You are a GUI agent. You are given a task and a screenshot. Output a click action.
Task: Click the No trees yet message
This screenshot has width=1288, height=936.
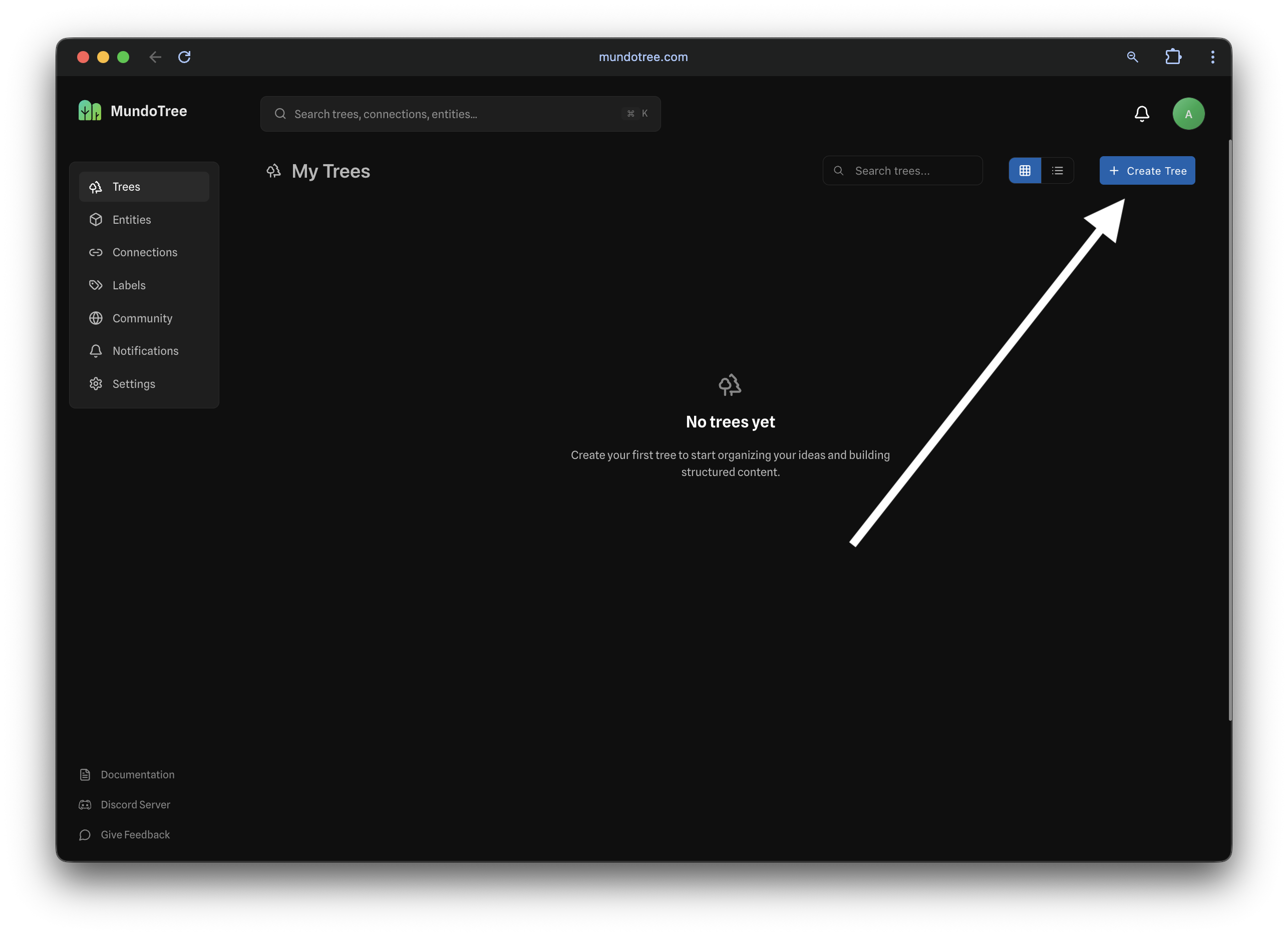[x=730, y=422]
